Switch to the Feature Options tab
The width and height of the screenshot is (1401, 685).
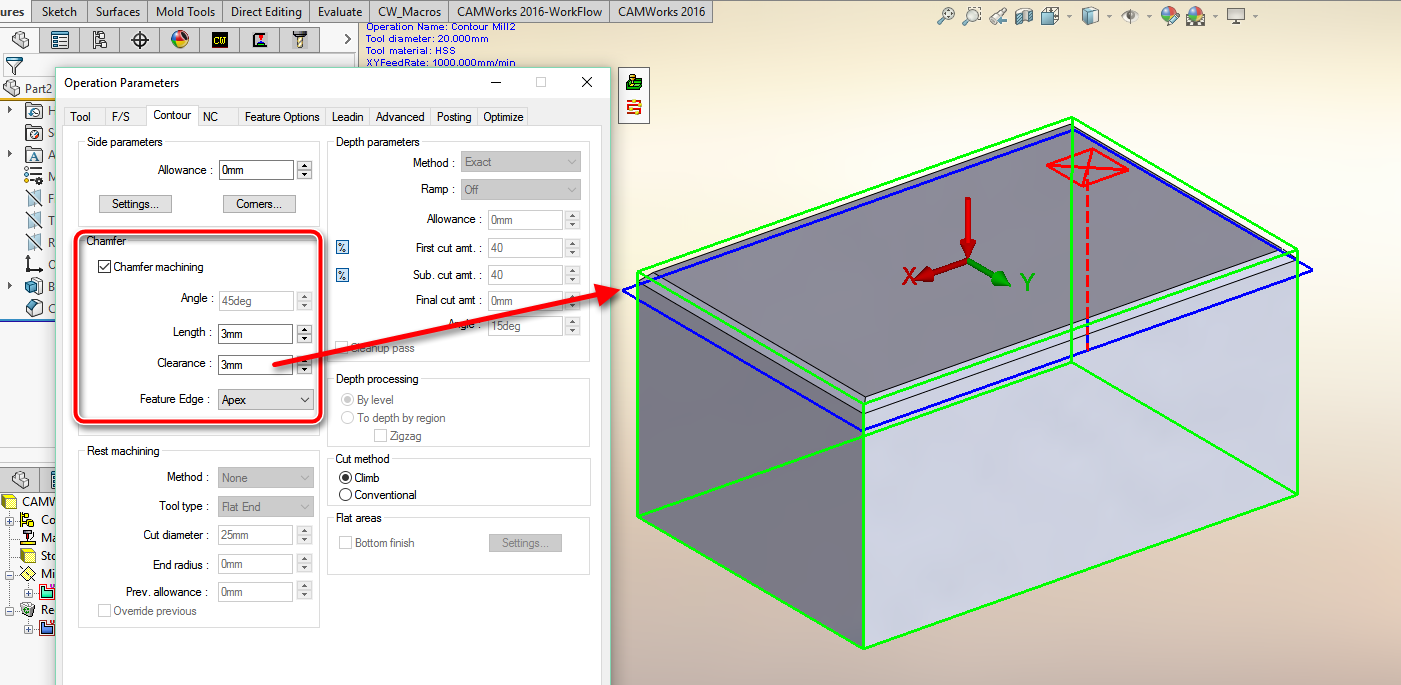coord(282,117)
